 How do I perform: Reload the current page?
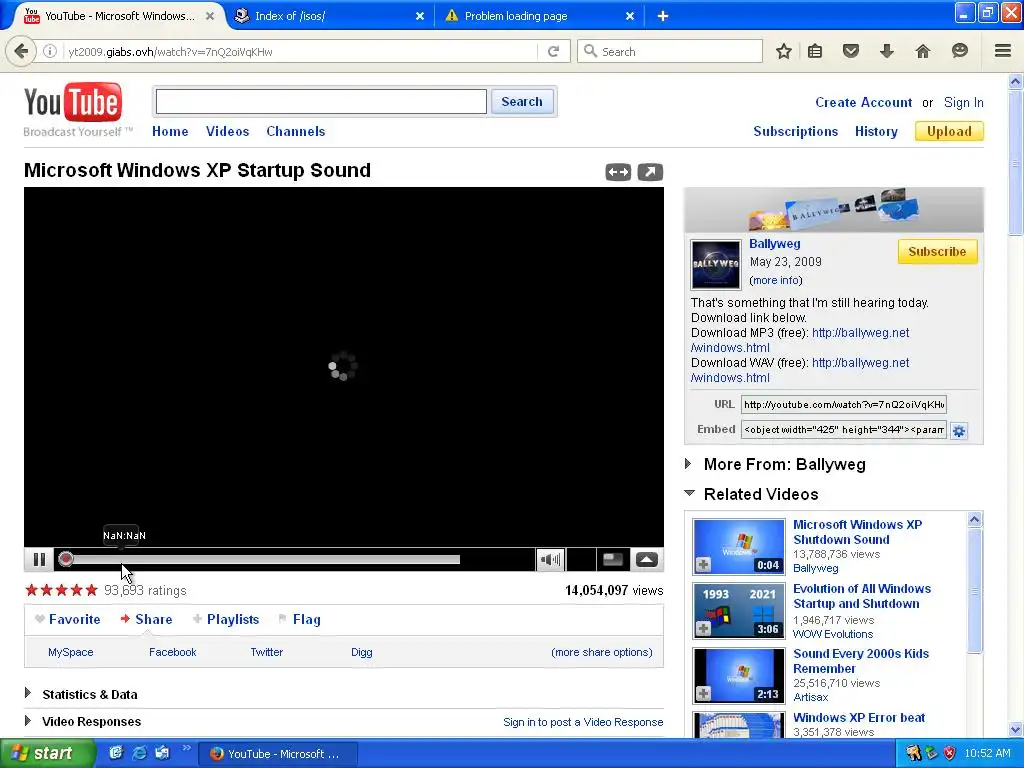(x=553, y=52)
